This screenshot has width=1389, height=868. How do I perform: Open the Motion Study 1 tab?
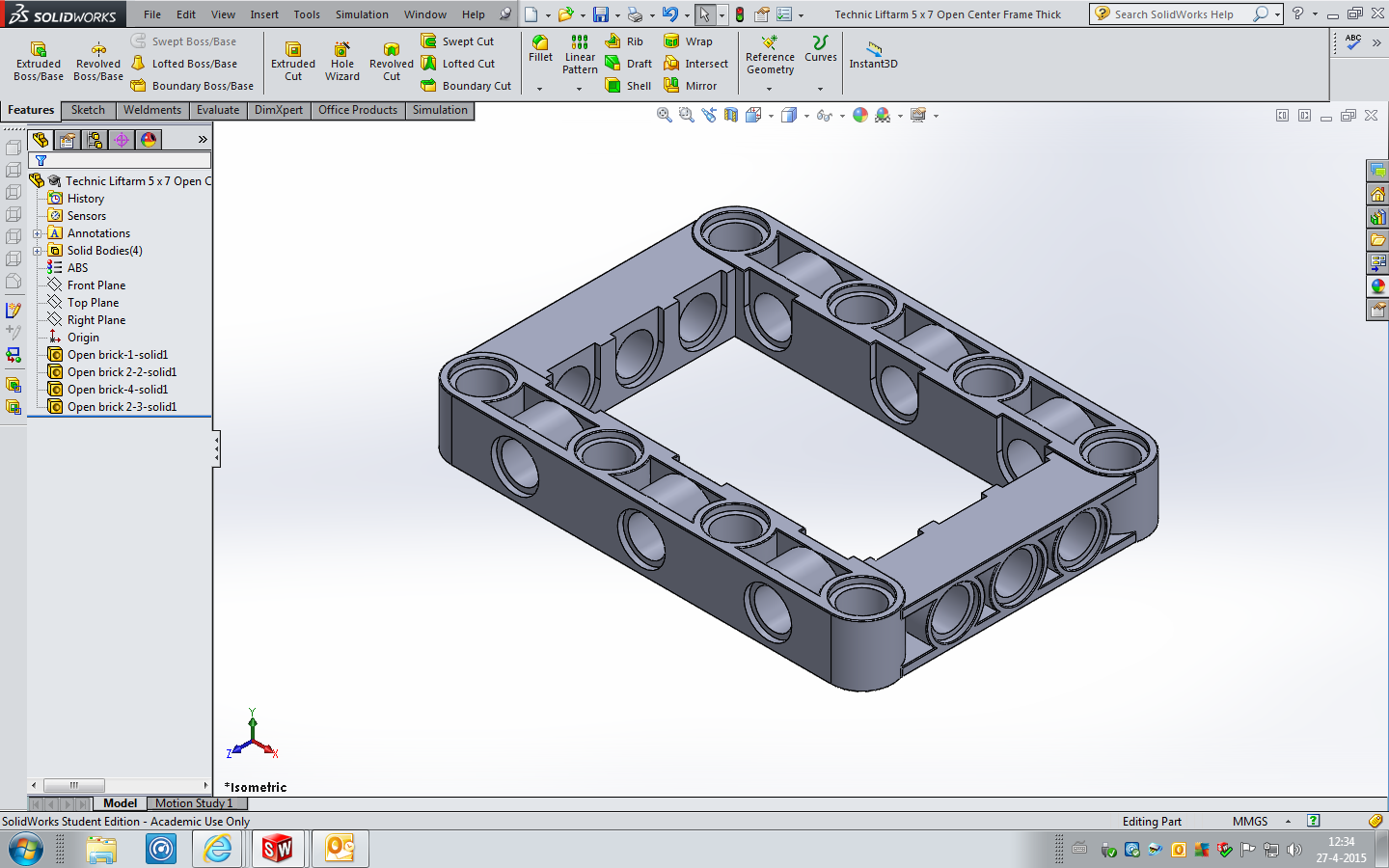(194, 803)
